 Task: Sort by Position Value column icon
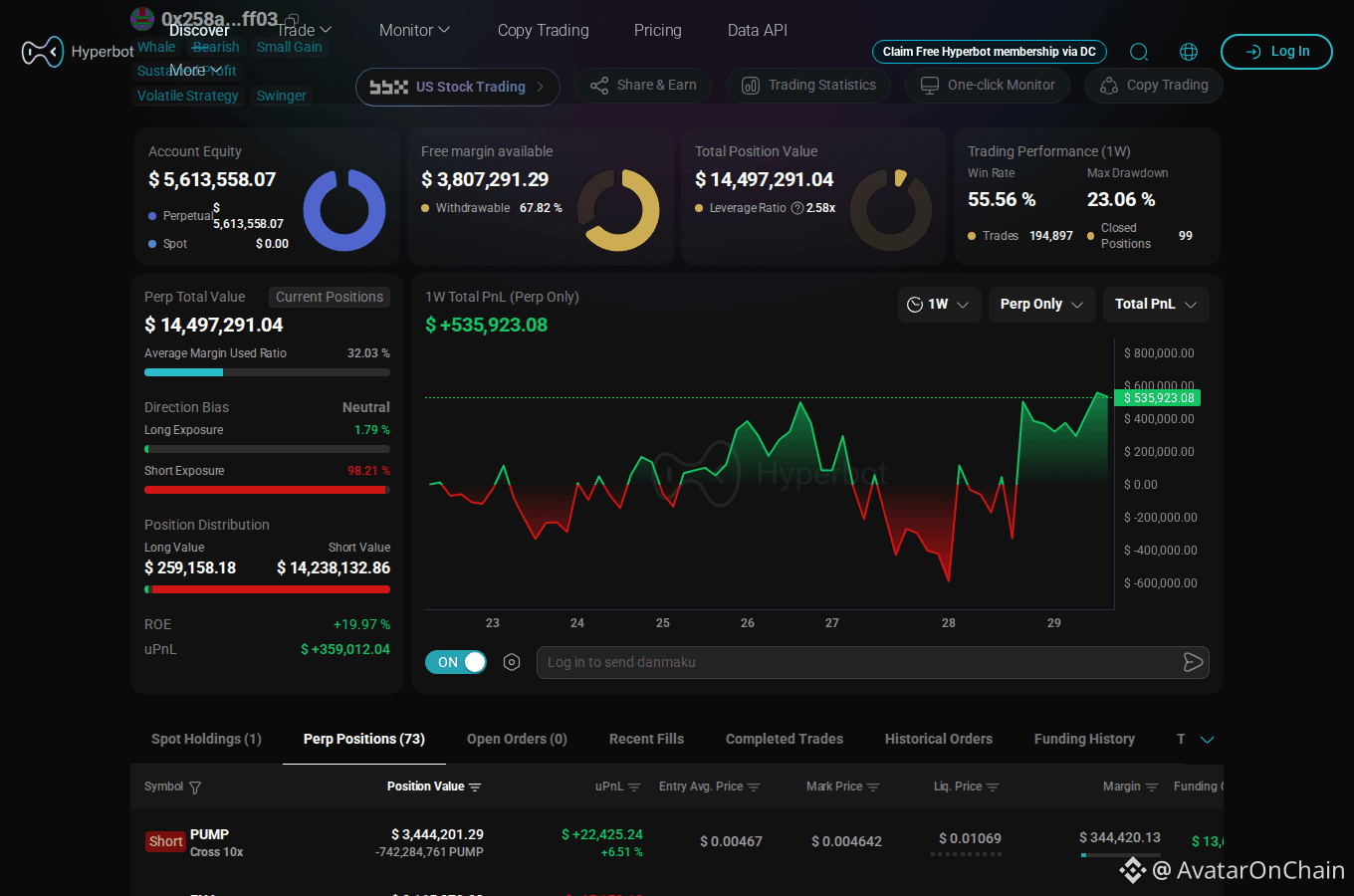click(475, 787)
